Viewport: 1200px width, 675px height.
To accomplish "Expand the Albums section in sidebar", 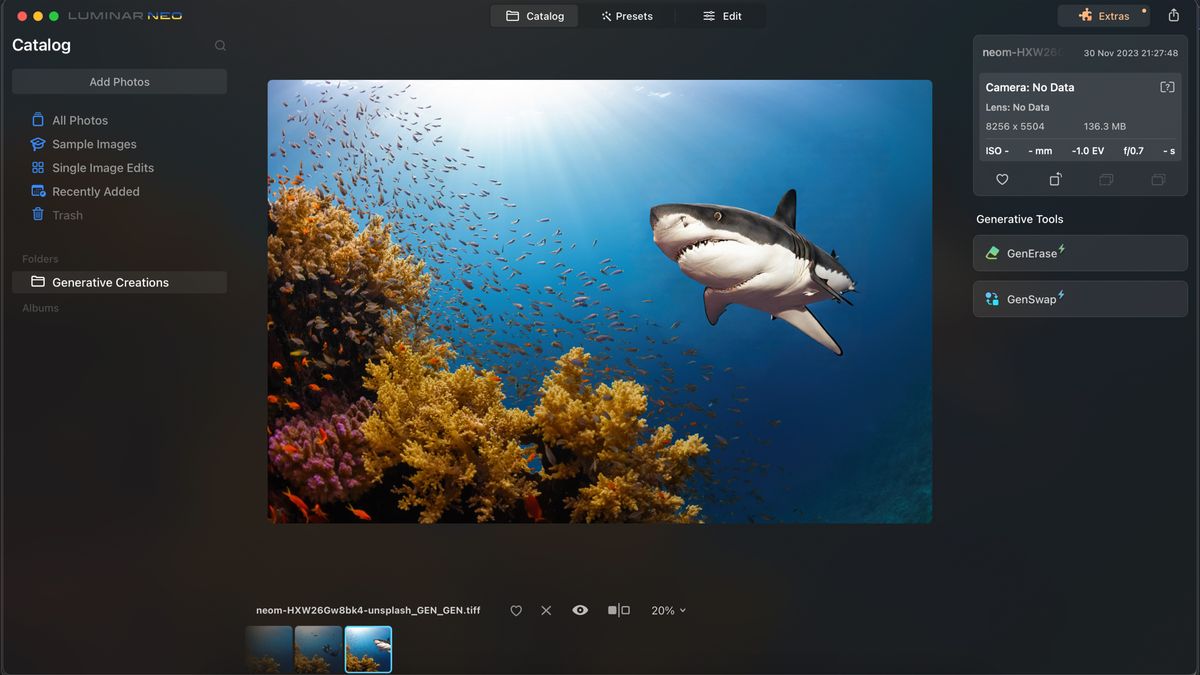I will (40, 307).
